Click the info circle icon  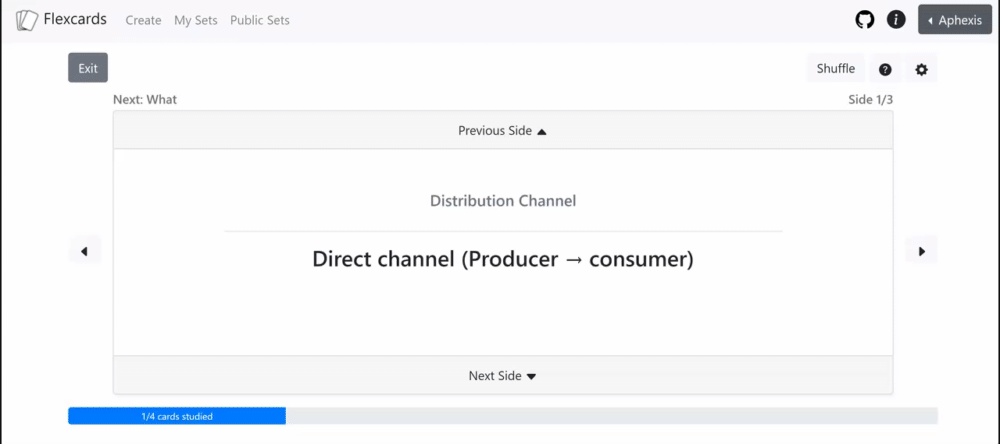click(x=897, y=20)
